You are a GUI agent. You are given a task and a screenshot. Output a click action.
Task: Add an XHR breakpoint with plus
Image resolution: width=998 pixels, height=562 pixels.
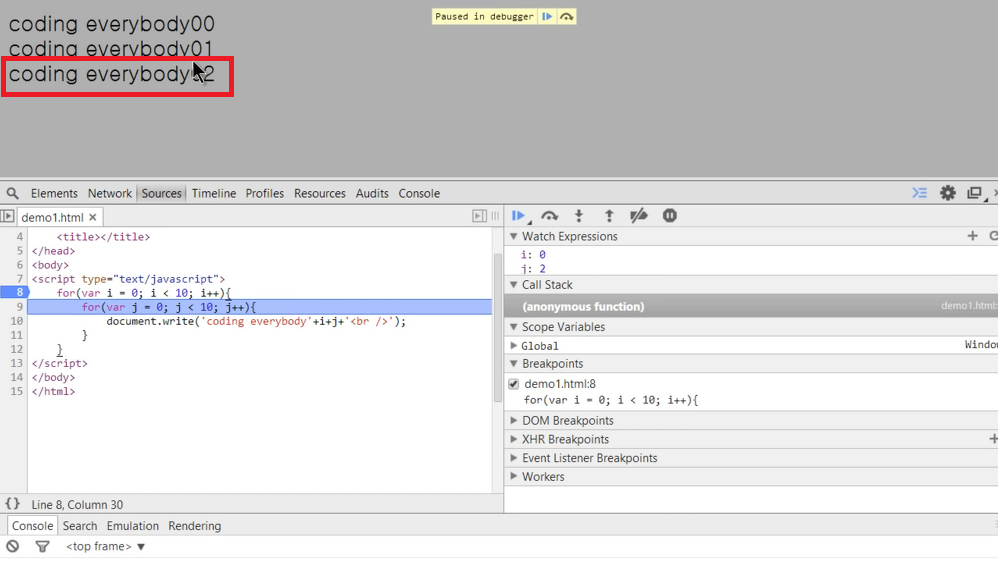[993, 439]
